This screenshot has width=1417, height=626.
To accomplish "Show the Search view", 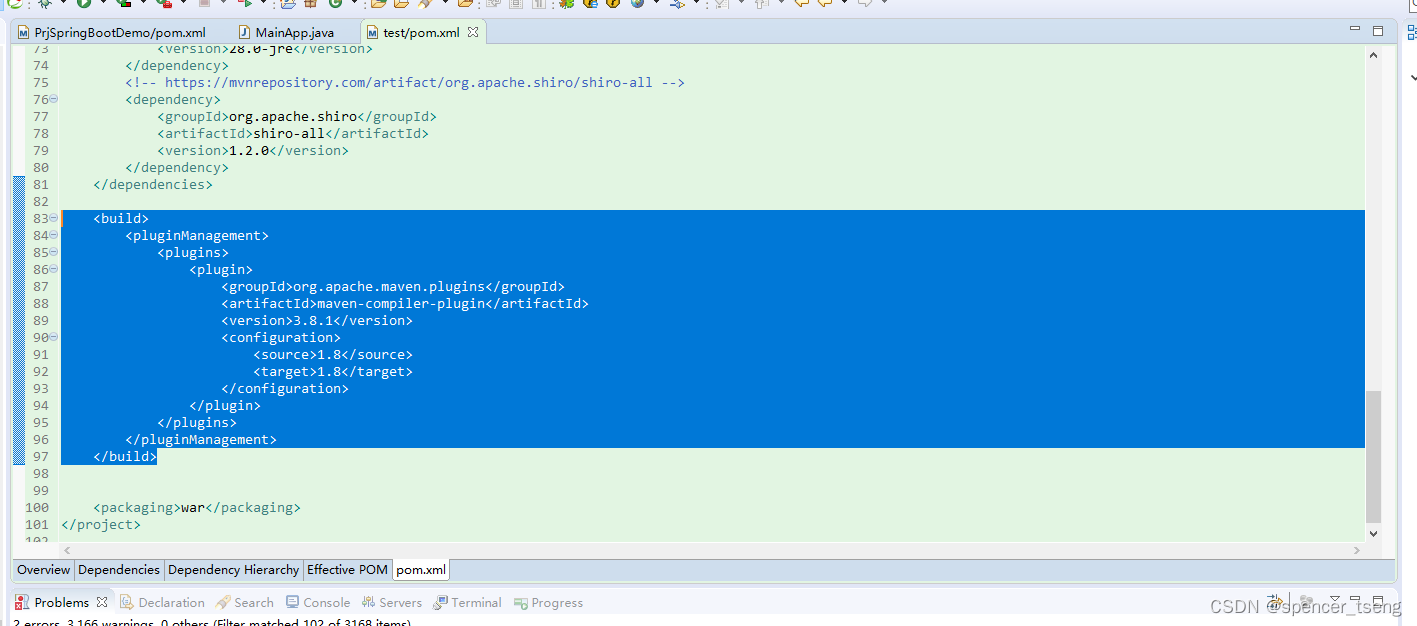I will pos(244,602).
